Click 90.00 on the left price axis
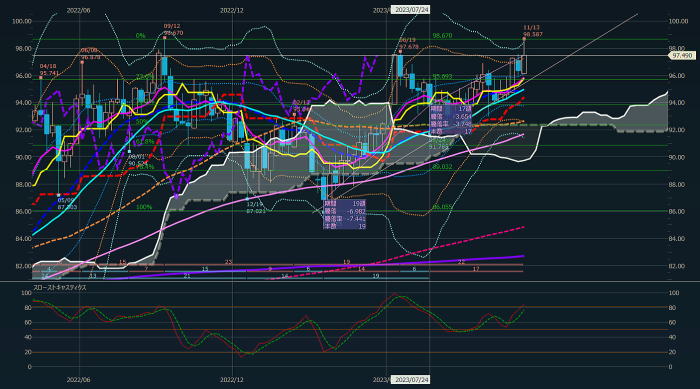700x389 pixels. pyautogui.click(x=23, y=157)
